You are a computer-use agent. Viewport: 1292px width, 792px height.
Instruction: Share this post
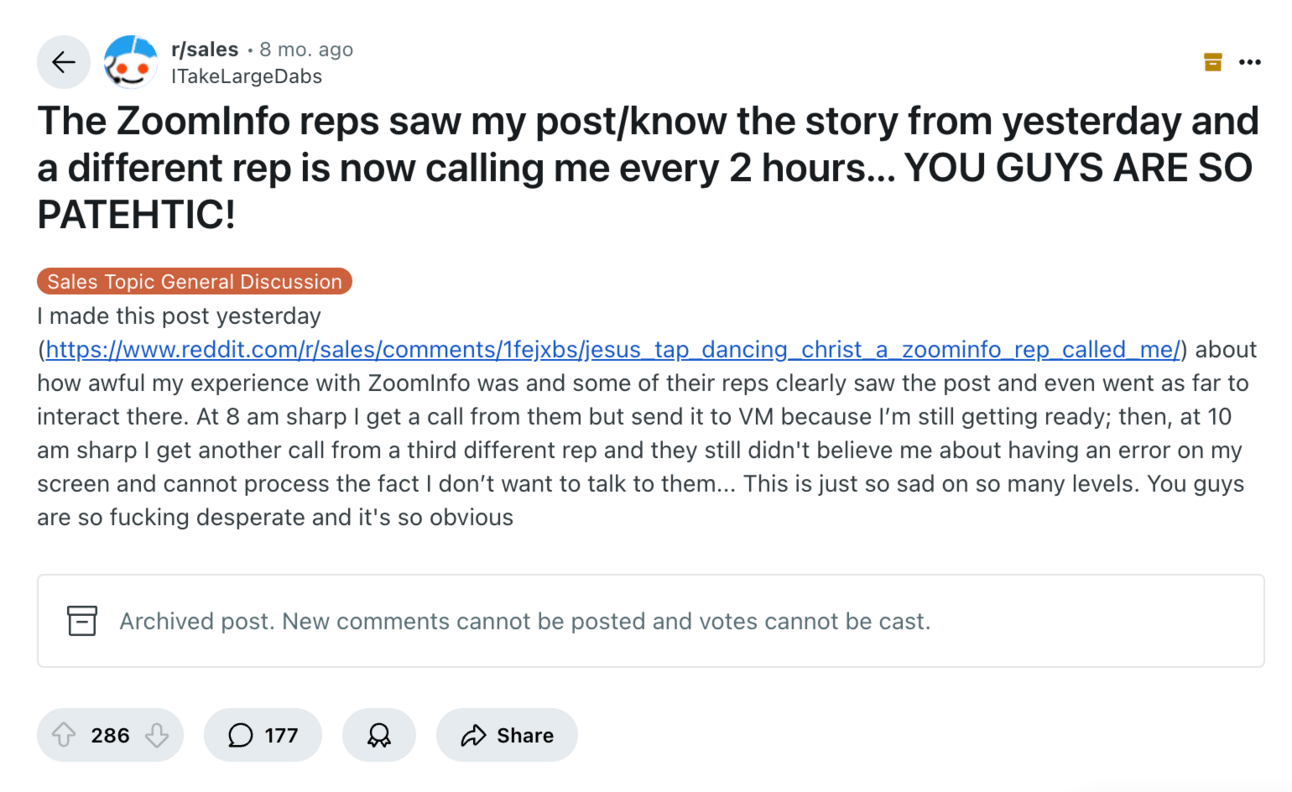tap(507, 735)
